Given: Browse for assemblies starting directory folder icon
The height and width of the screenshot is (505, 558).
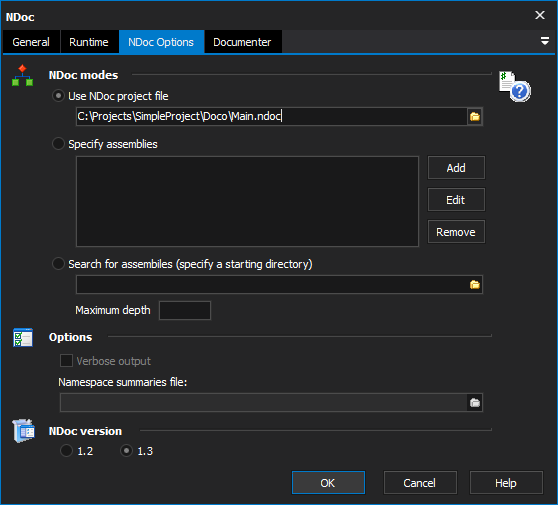Looking at the screenshot, I should [x=475, y=284].
